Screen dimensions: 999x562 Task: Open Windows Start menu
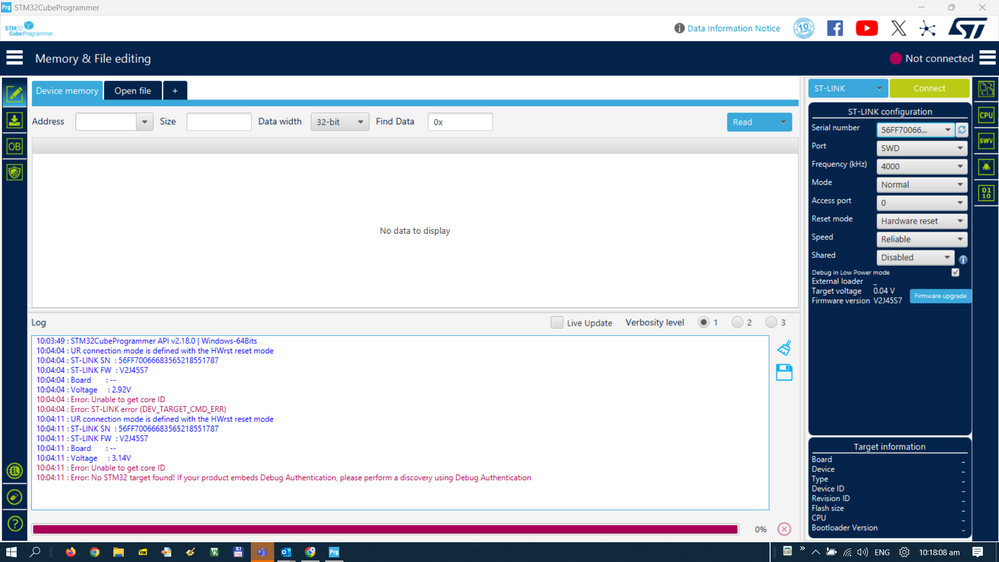click(x=11, y=552)
